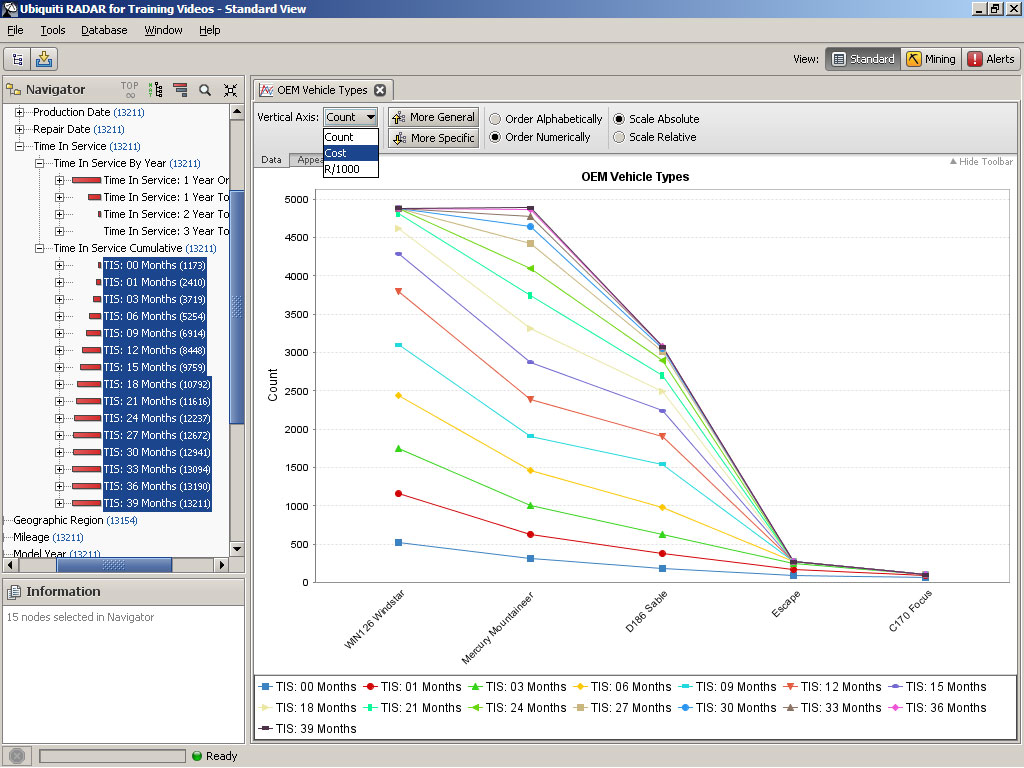Open the tree structure toolbar icon
Image resolution: width=1024 pixels, height=768 pixels.
(18, 59)
